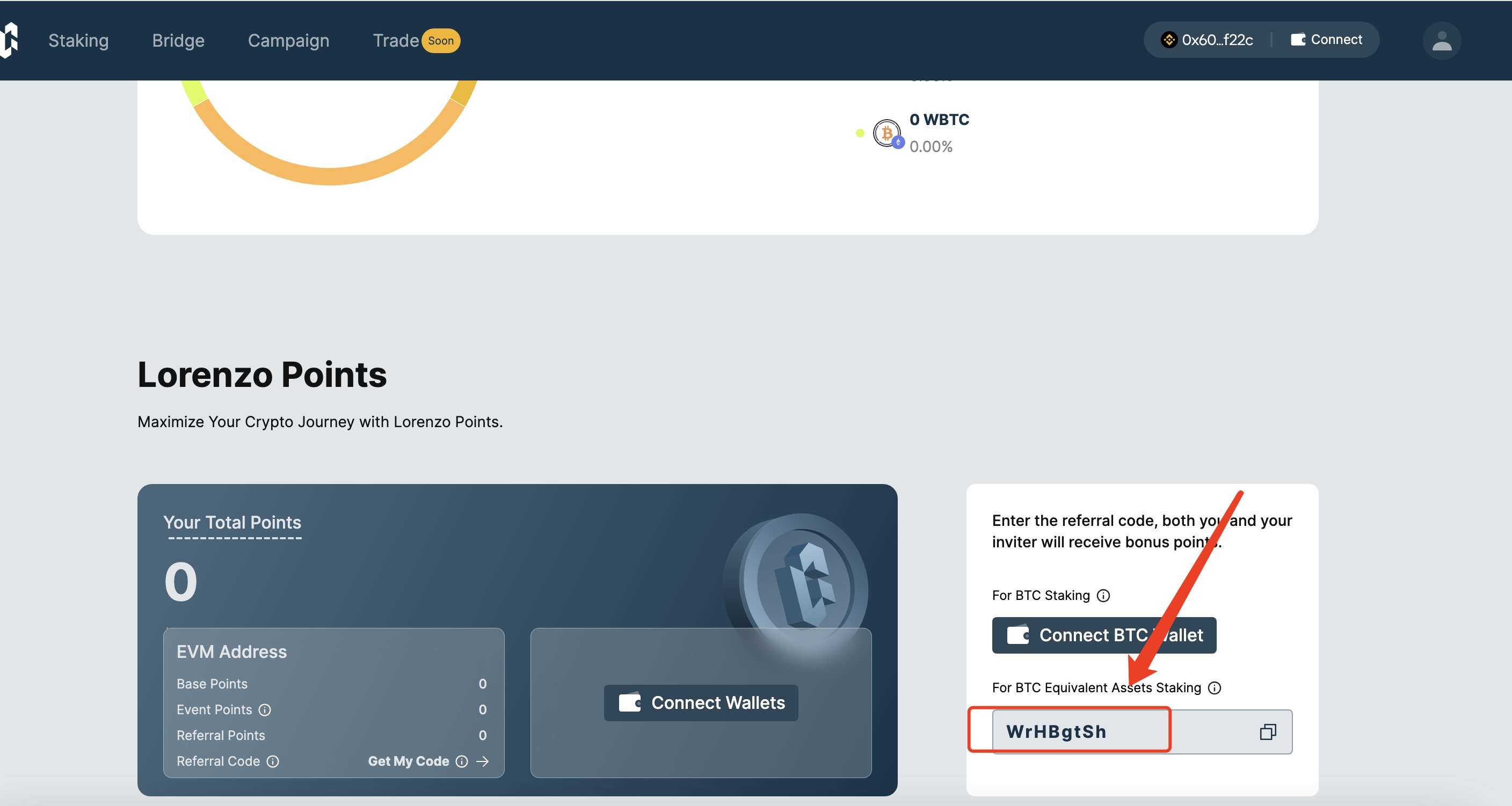The height and width of the screenshot is (806, 1512).
Task: Click the info icon beside Get My Code
Action: [x=462, y=761]
